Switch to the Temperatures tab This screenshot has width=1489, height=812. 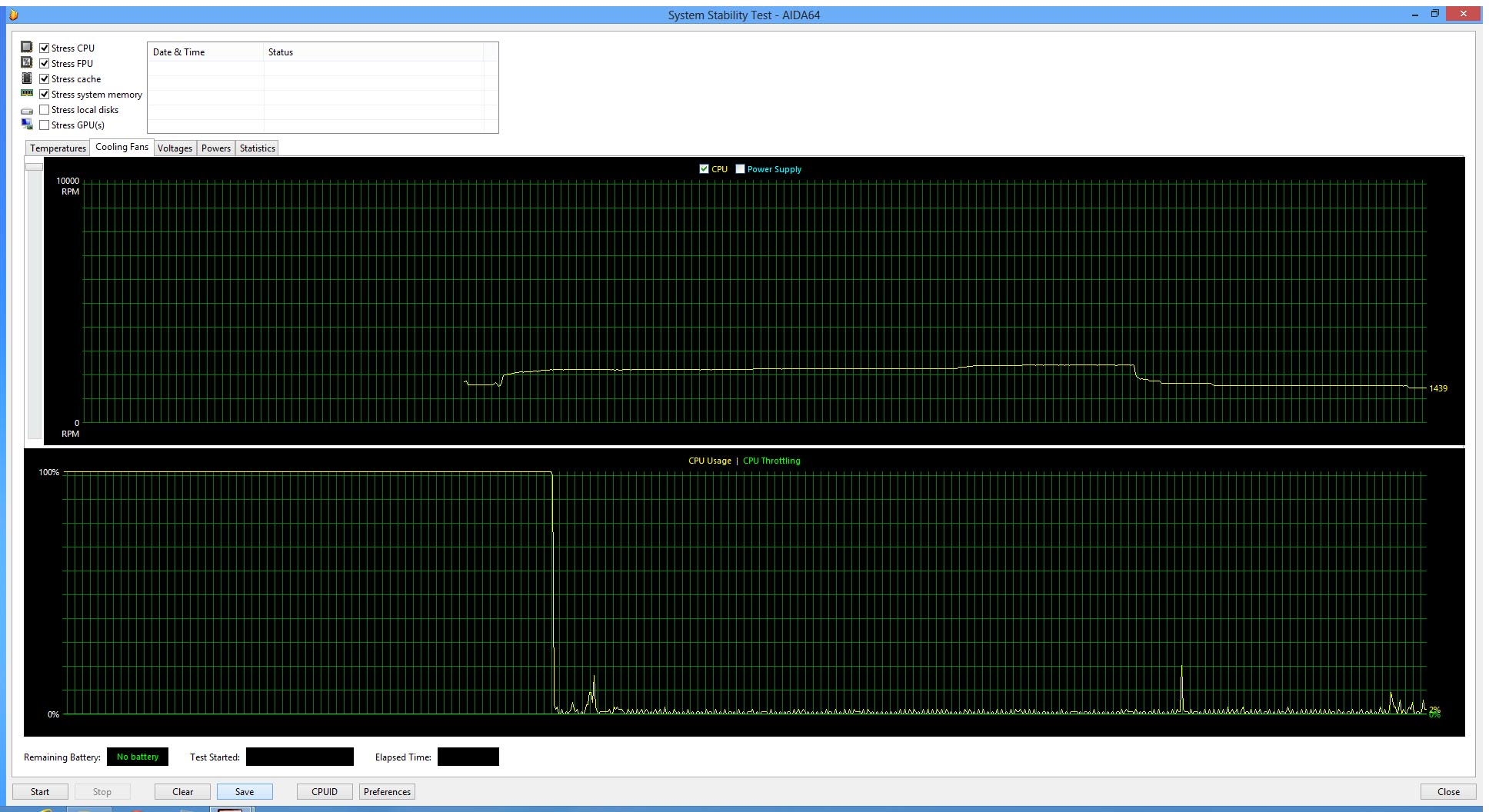click(58, 148)
